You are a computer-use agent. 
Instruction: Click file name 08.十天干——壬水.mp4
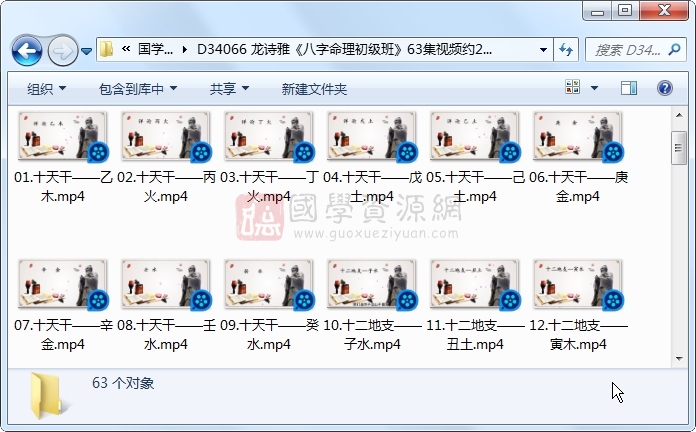click(x=166, y=335)
